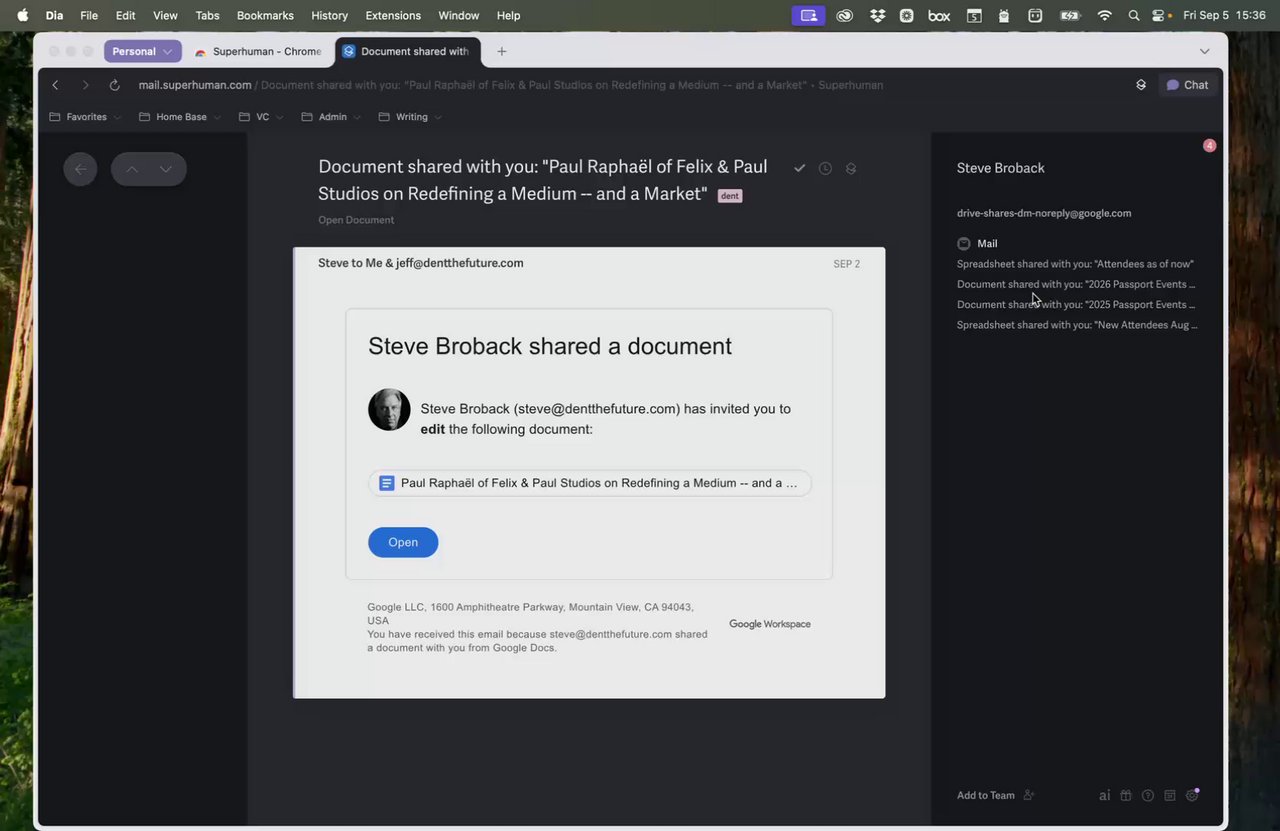1280x831 pixels.
Task: Open the Bookmarks menu
Action: point(263,15)
